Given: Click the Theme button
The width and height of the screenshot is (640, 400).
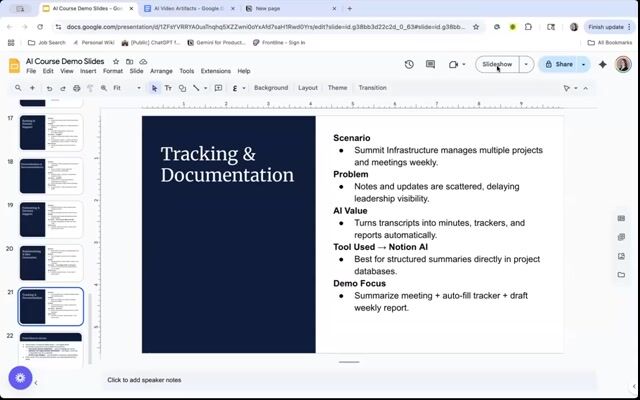Looking at the screenshot, I should pyautogui.click(x=338, y=88).
